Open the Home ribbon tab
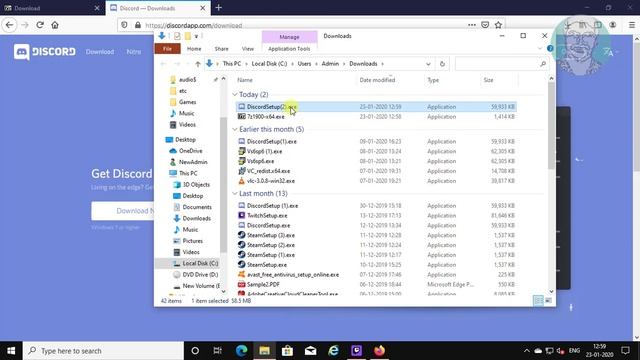Image resolution: width=640 pixels, height=360 pixels. click(194, 49)
